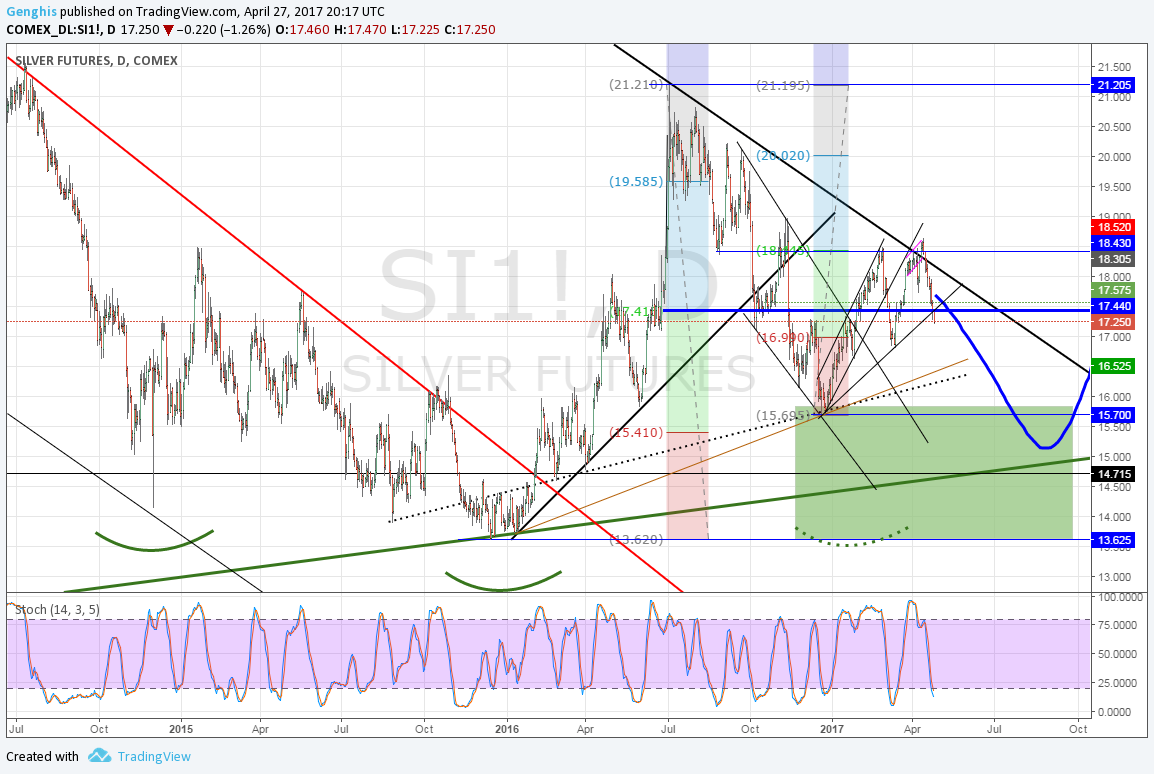Click the (20.020) fib level label
The height and width of the screenshot is (774, 1154).
click(784, 155)
